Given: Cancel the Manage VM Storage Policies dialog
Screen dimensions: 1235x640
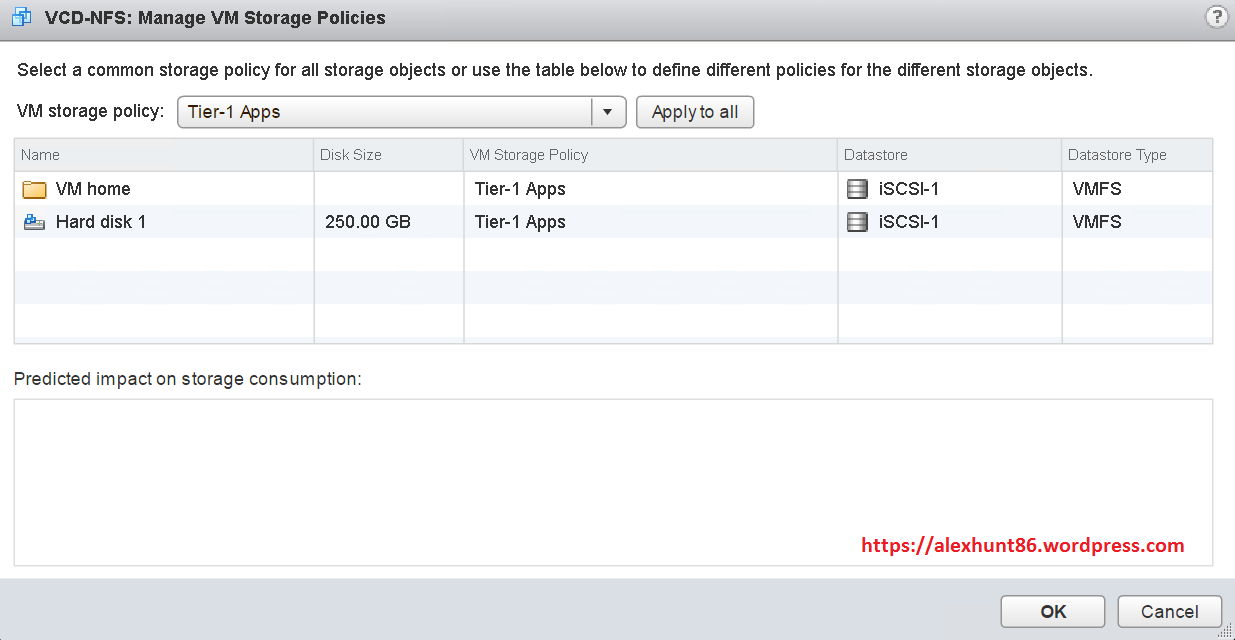Looking at the screenshot, I should (1169, 611).
